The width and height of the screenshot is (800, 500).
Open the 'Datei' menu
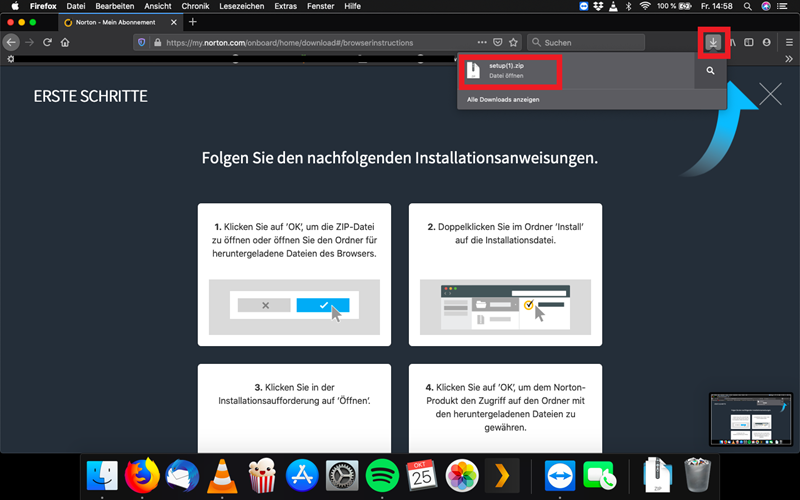[x=76, y=6]
